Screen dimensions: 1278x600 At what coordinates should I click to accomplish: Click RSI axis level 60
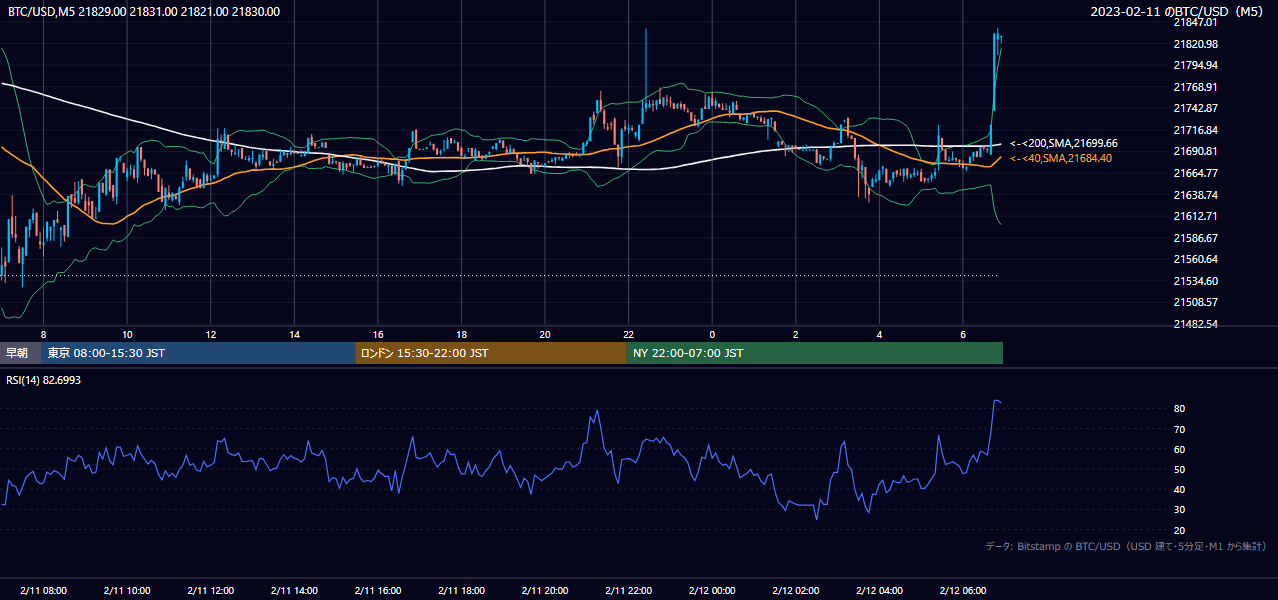pos(1180,450)
